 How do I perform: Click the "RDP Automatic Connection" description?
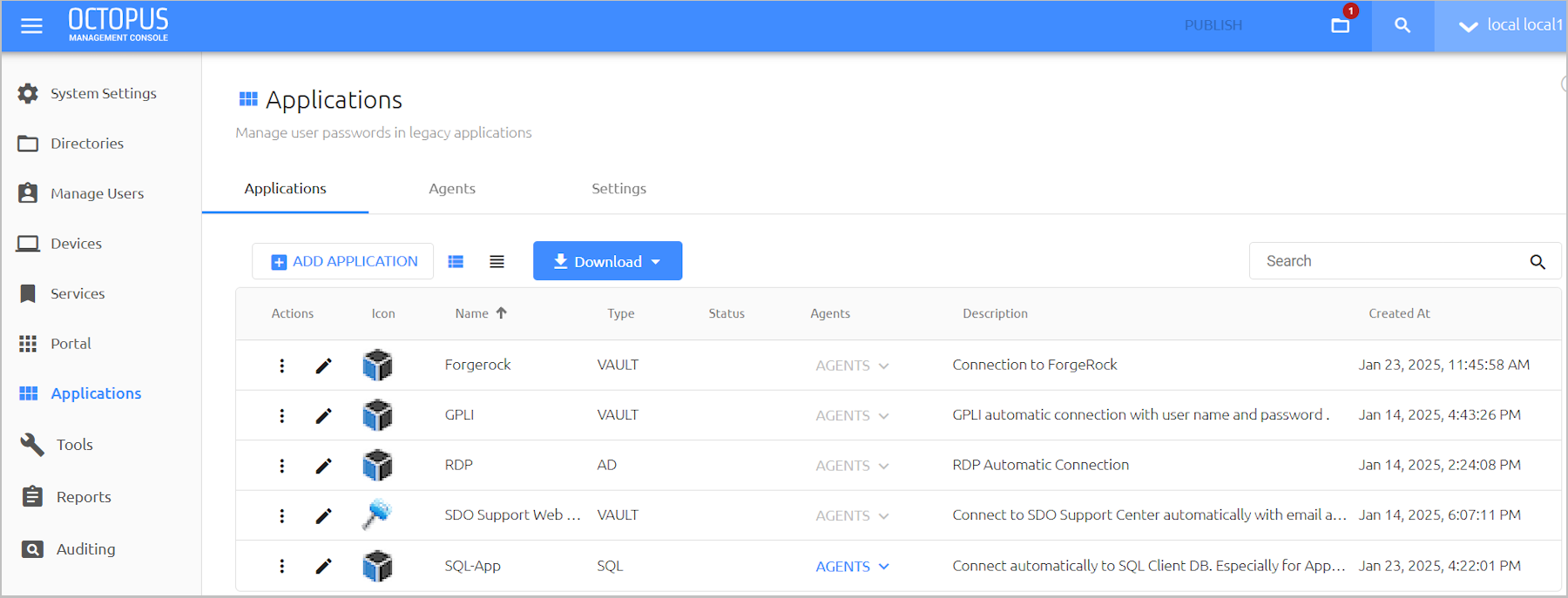1041,465
